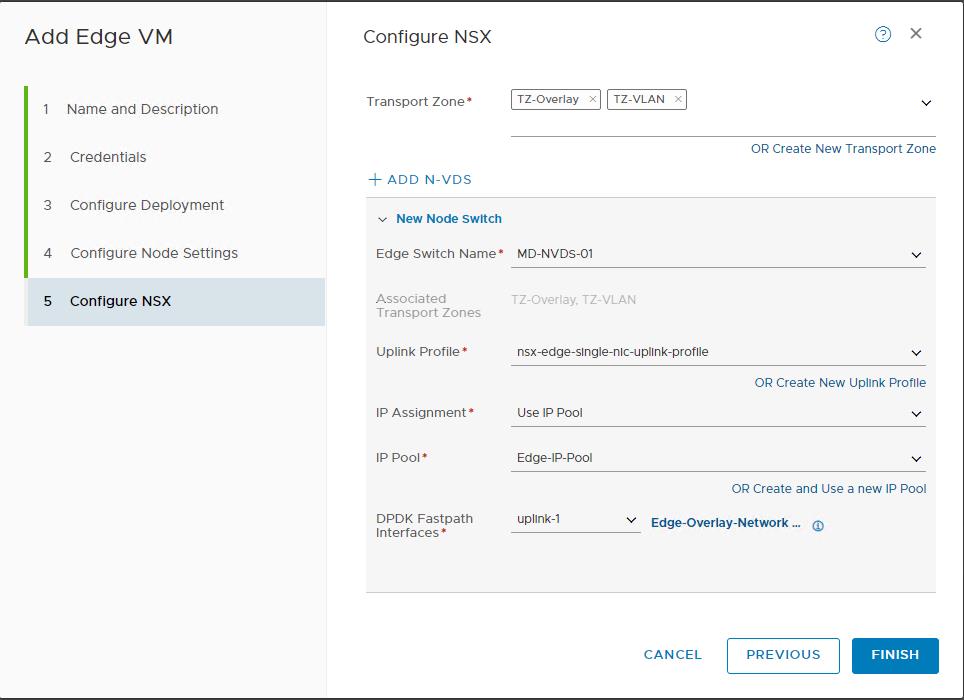
Task: Close the Add Edge VM dialog
Action: [916, 34]
